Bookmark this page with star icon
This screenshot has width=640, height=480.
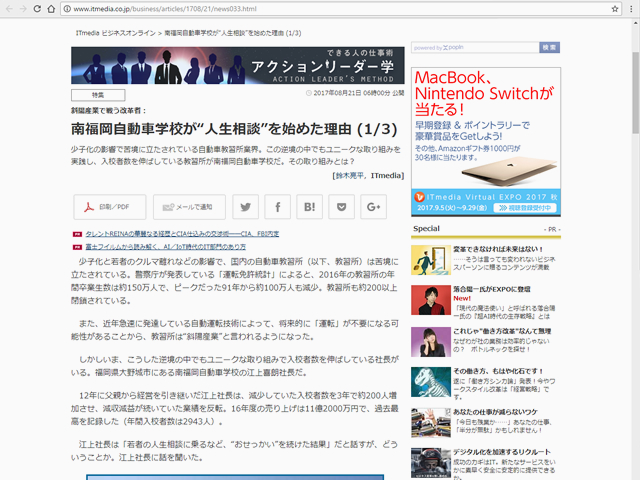coord(603,9)
